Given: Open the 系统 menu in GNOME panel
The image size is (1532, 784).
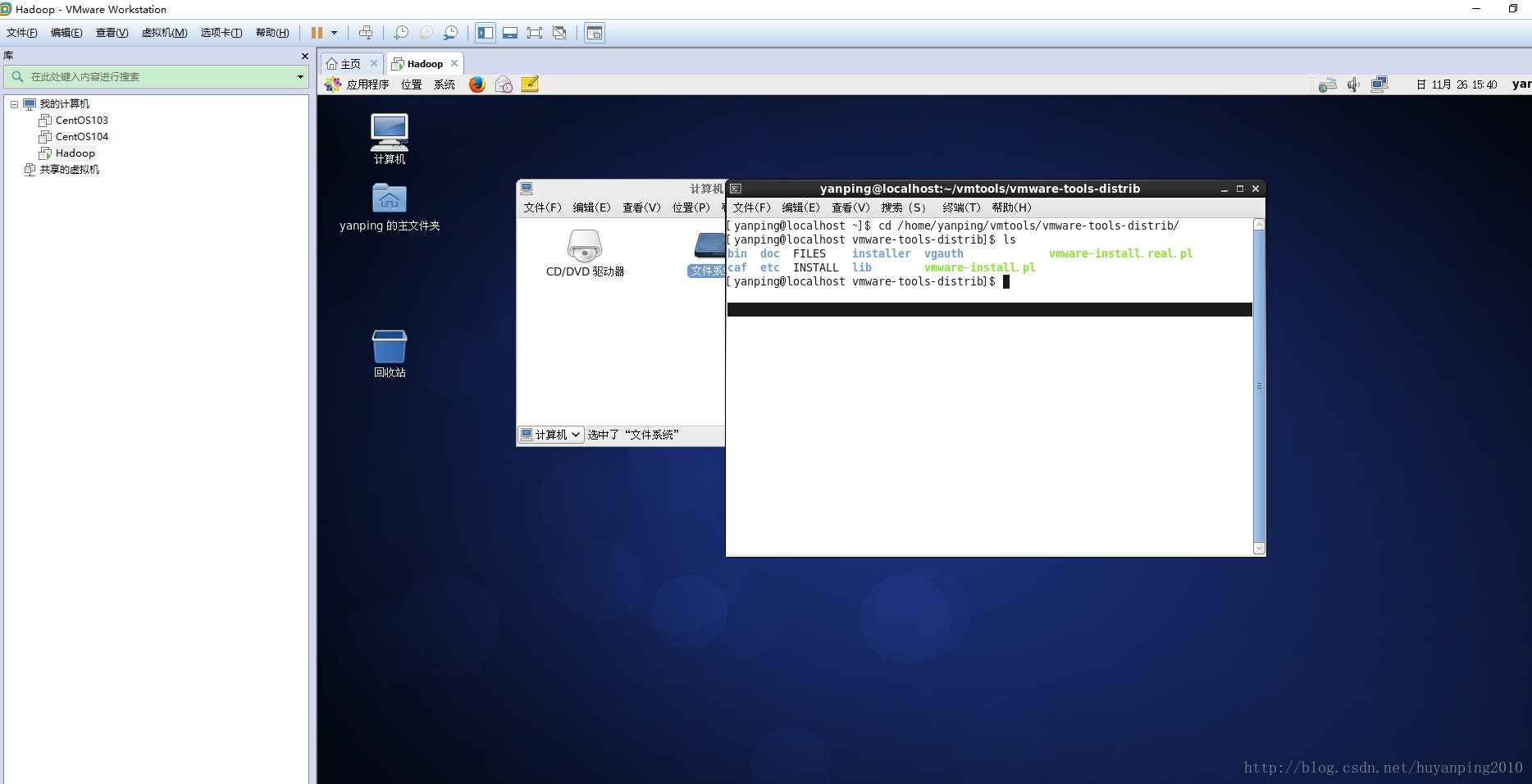Looking at the screenshot, I should click(x=445, y=84).
